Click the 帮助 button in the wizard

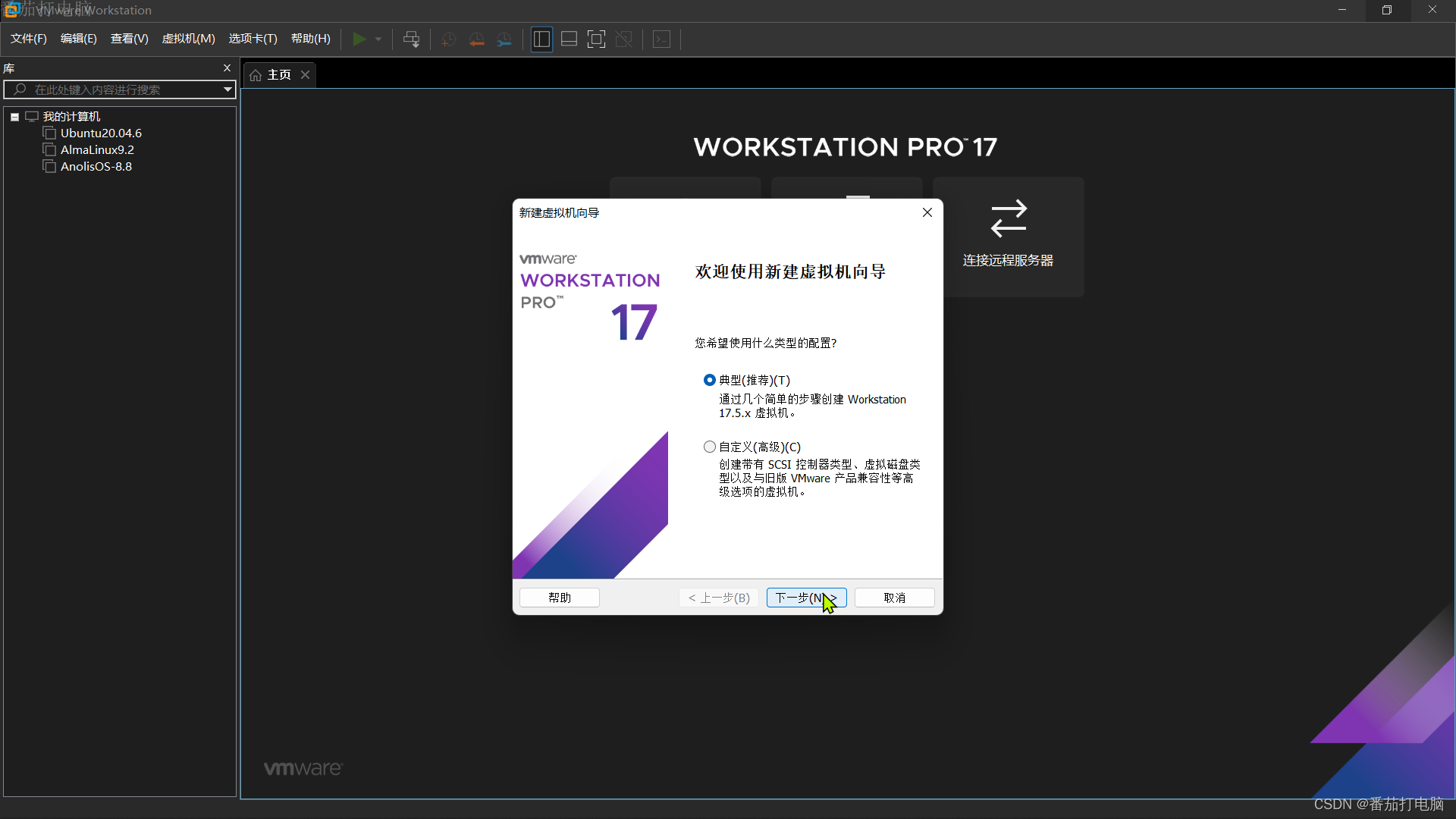pos(560,598)
